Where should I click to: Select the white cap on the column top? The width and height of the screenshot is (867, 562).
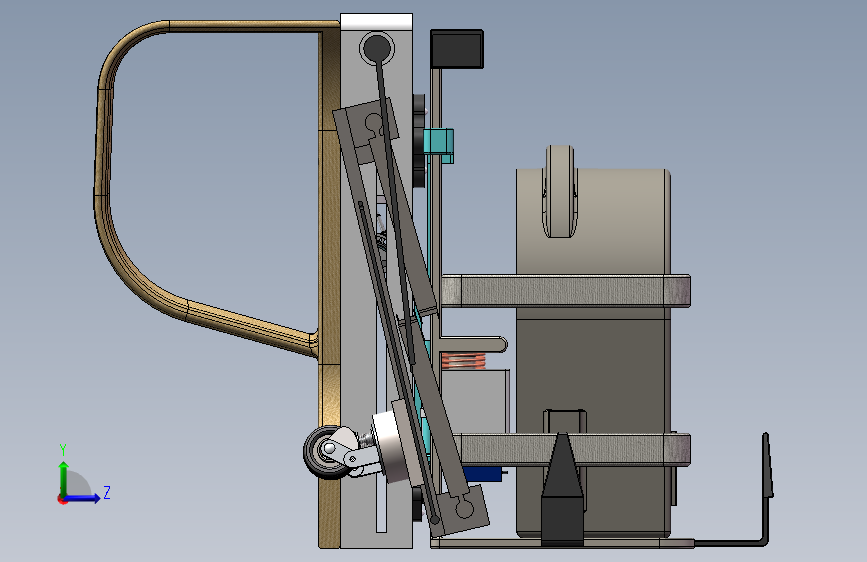pyautogui.click(x=376, y=22)
